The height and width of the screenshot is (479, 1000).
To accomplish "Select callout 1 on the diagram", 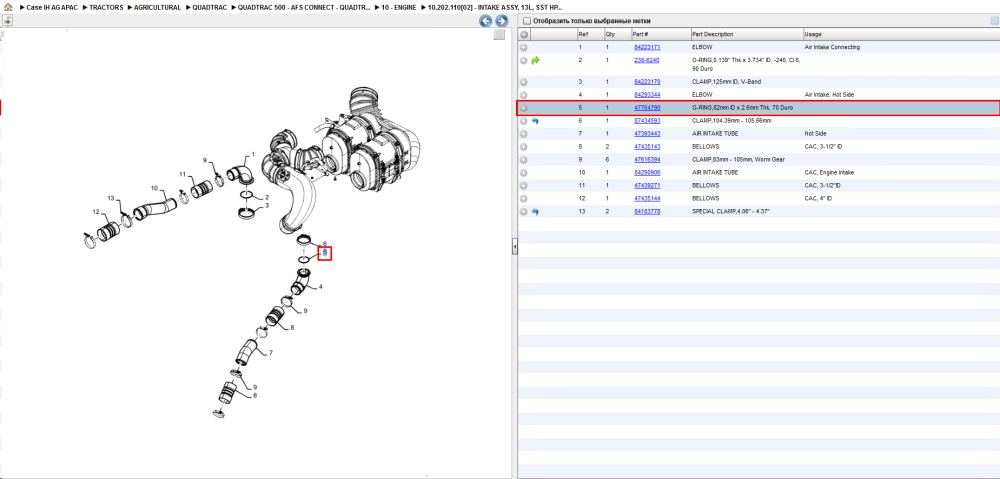I will coord(253,154).
